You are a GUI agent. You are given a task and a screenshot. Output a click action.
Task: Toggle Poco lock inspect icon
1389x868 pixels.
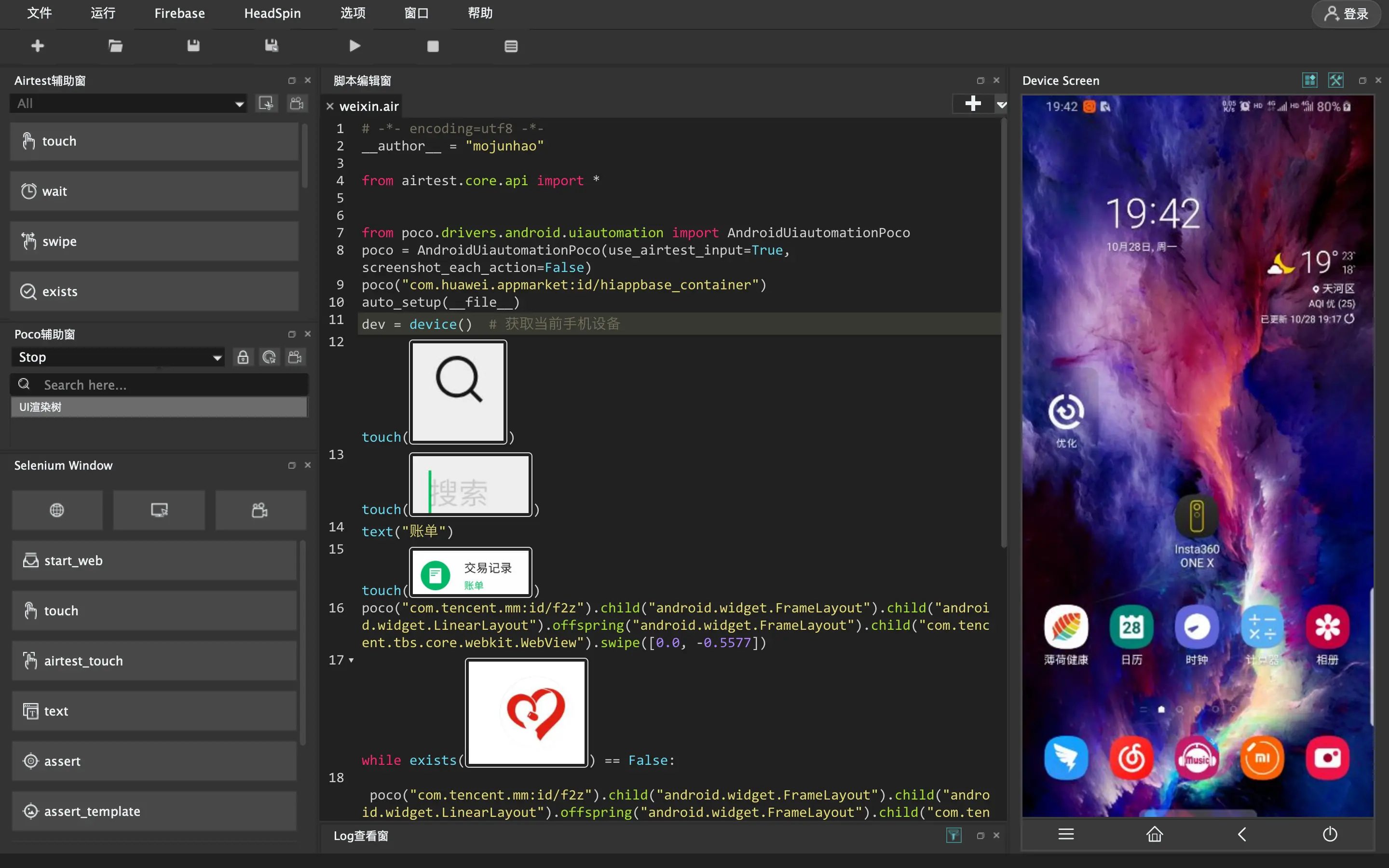(243, 357)
